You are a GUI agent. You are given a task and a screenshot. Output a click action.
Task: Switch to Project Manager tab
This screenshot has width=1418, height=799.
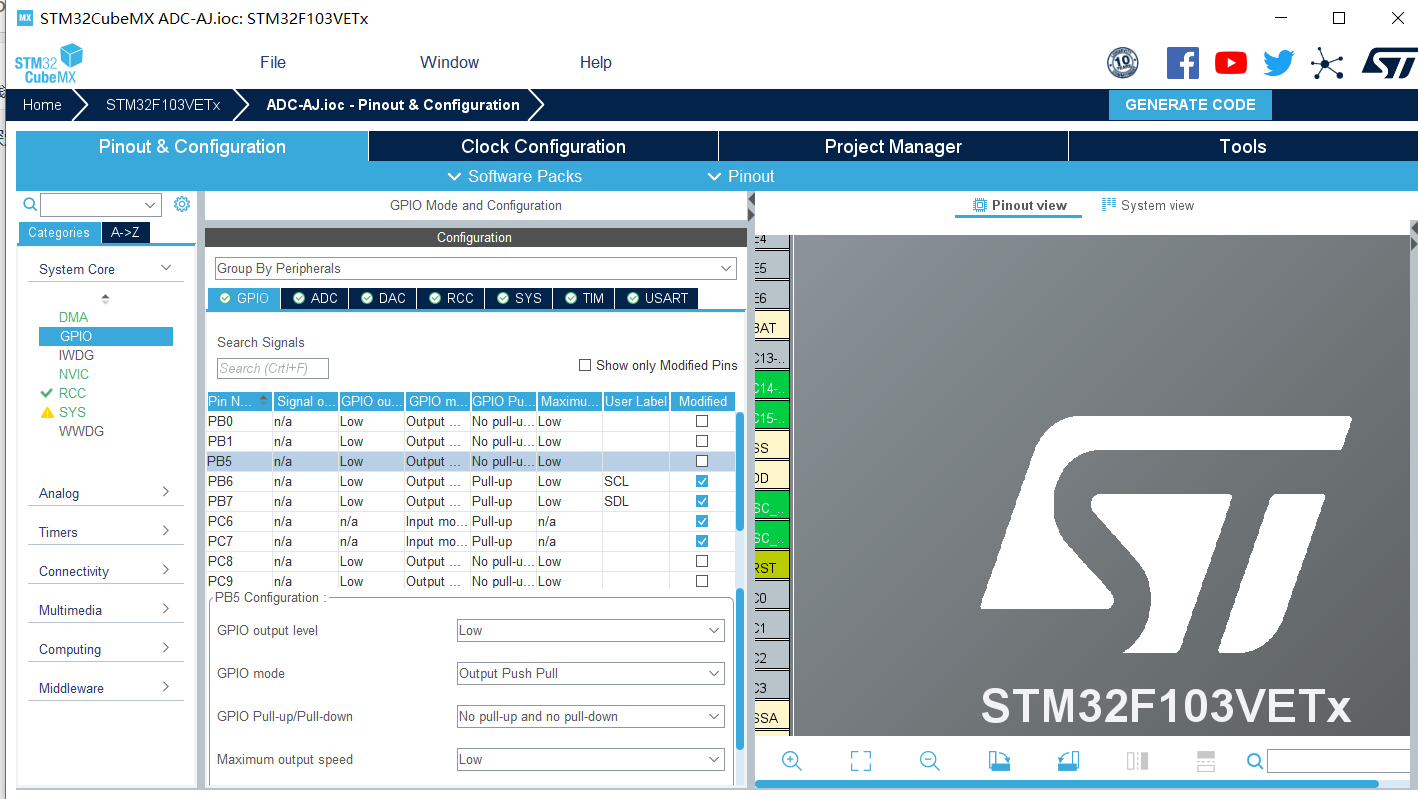point(893,146)
